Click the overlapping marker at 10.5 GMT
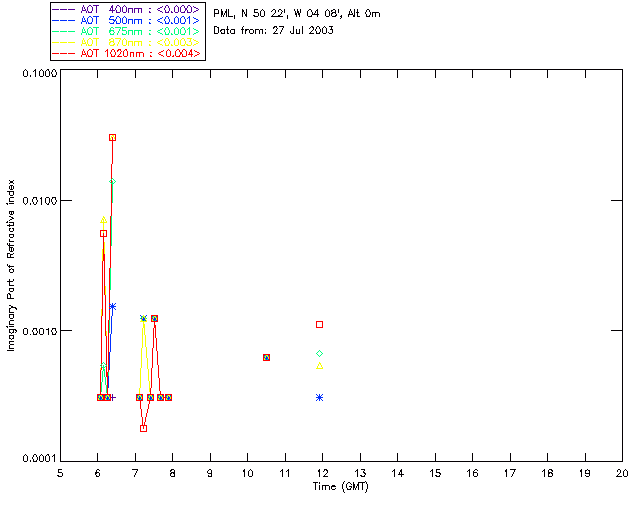Screen dimensions: 640x512 point(267,357)
